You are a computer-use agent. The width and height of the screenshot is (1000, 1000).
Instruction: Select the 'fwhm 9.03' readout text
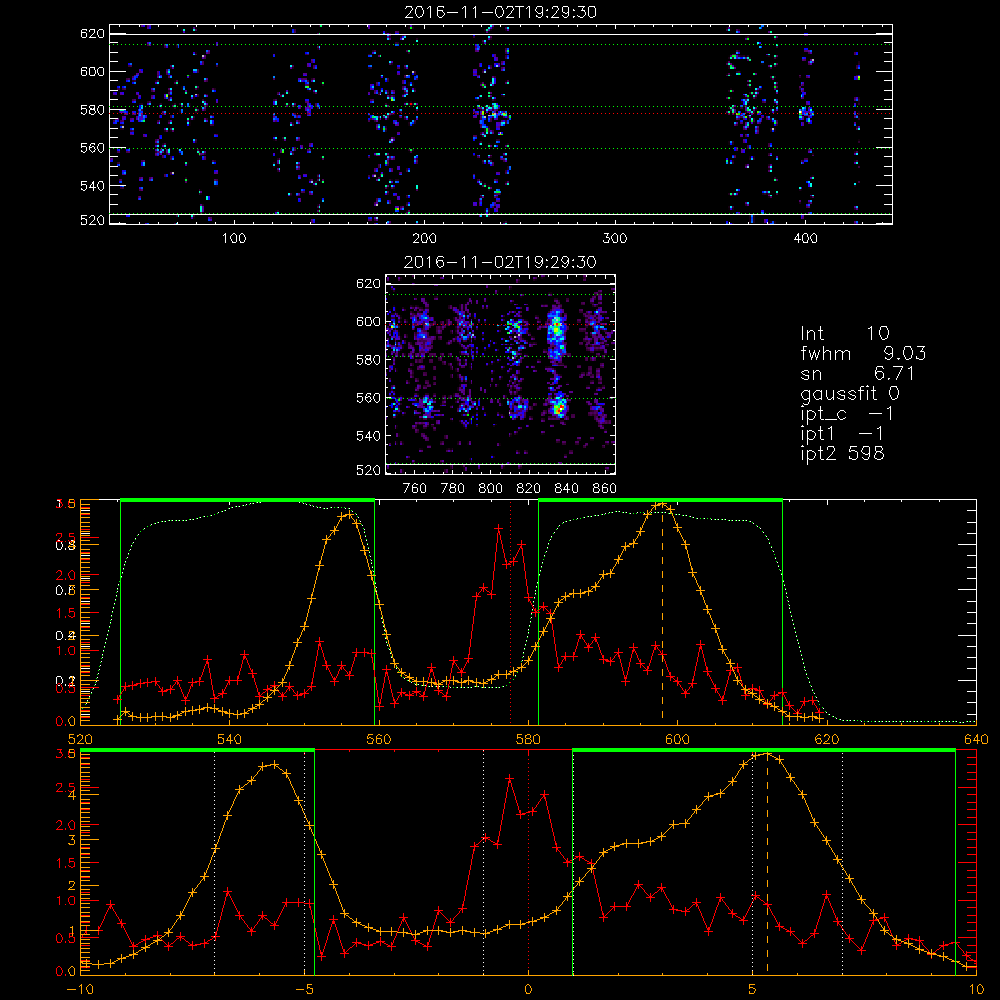tap(862, 353)
